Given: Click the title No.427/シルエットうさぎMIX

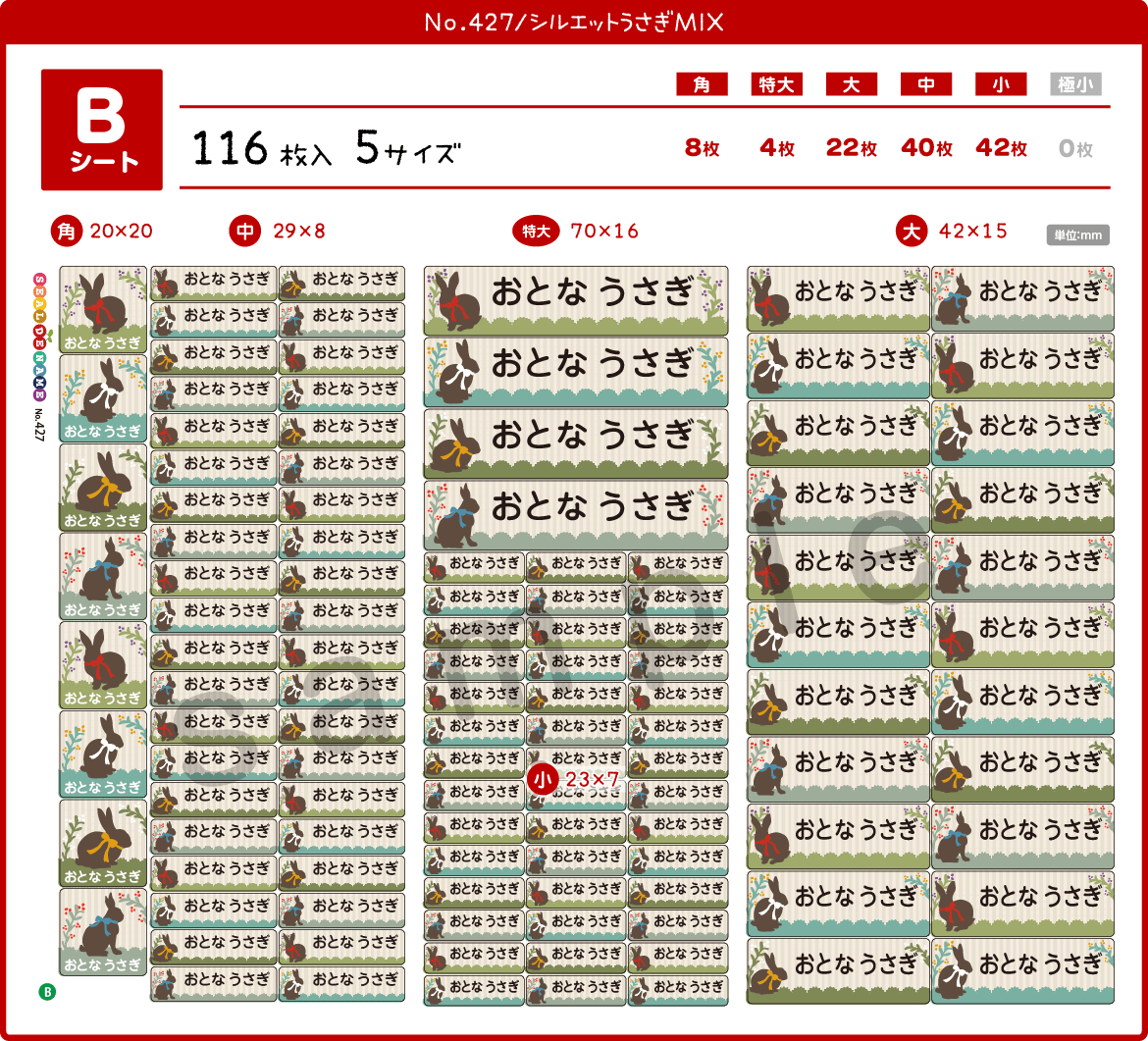Looking at the screenshot, I should (574, 22).
